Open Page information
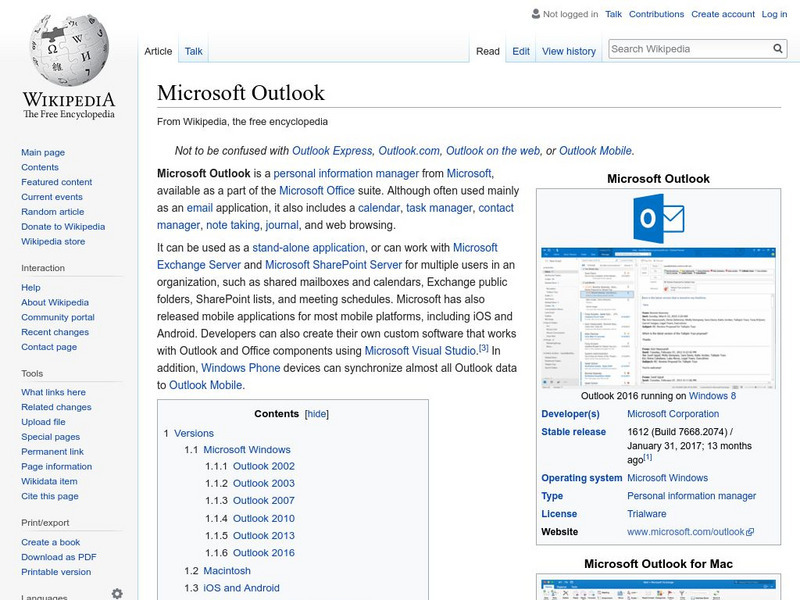The image size is (800, 600). point(57,466)
